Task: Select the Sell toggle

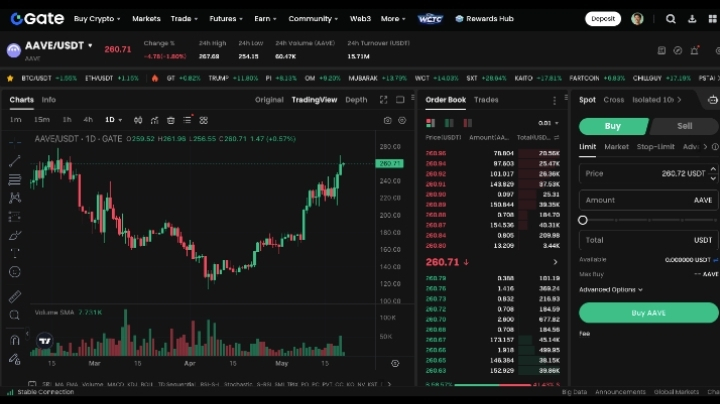Action: [684, 126]
